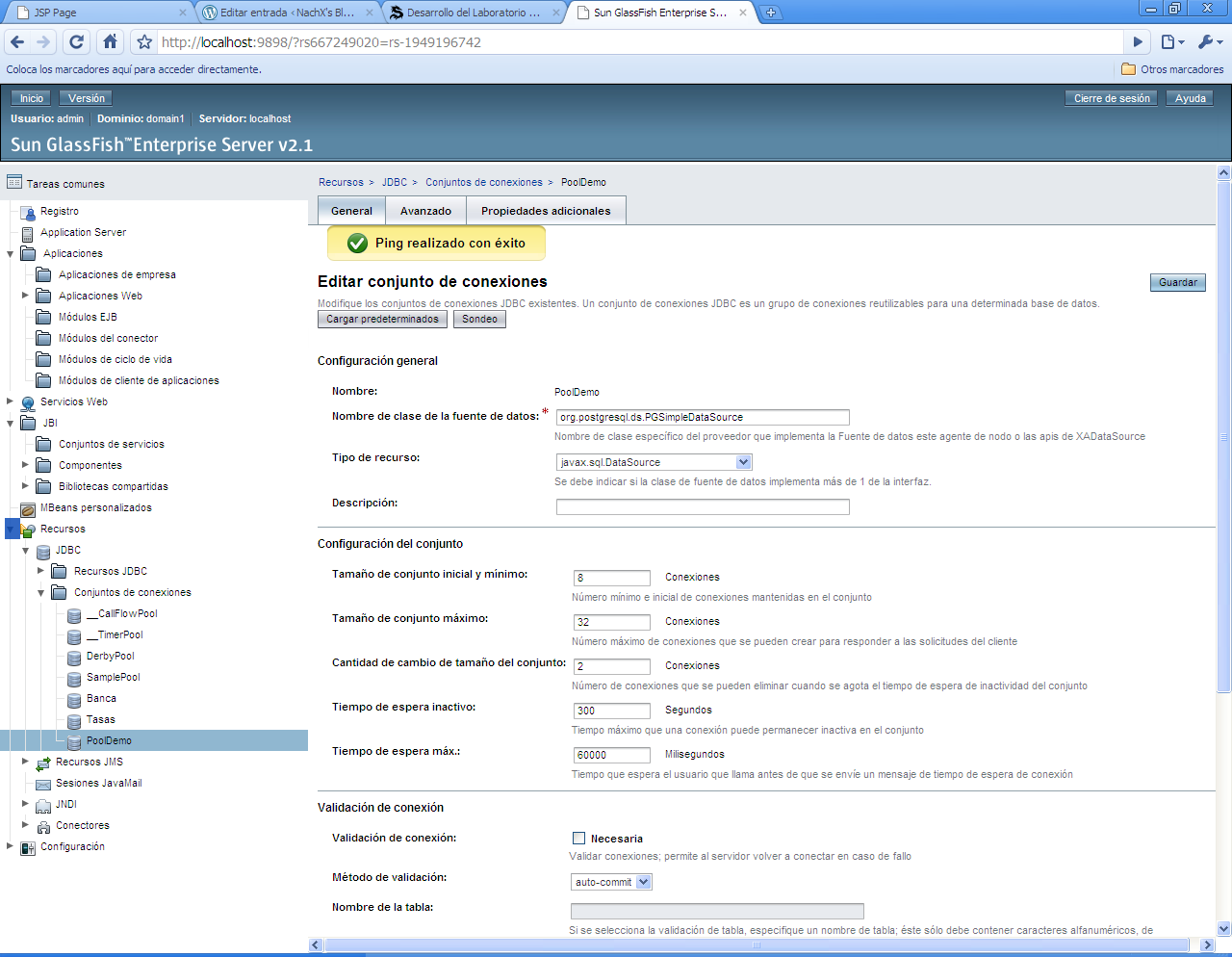Collapse Conjuntos de conexiones node
This screenshot has width=1232, height=957.
tap(41, 593)
